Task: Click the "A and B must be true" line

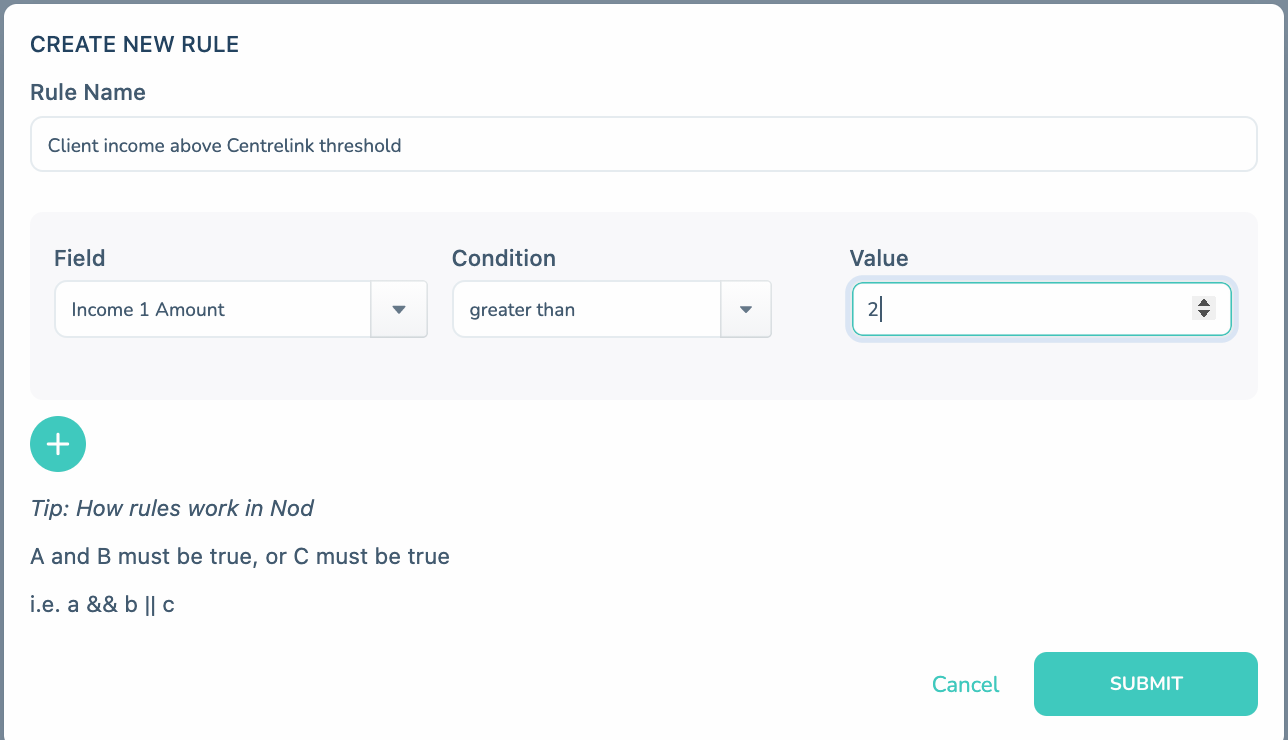Action: click(143, 556)
